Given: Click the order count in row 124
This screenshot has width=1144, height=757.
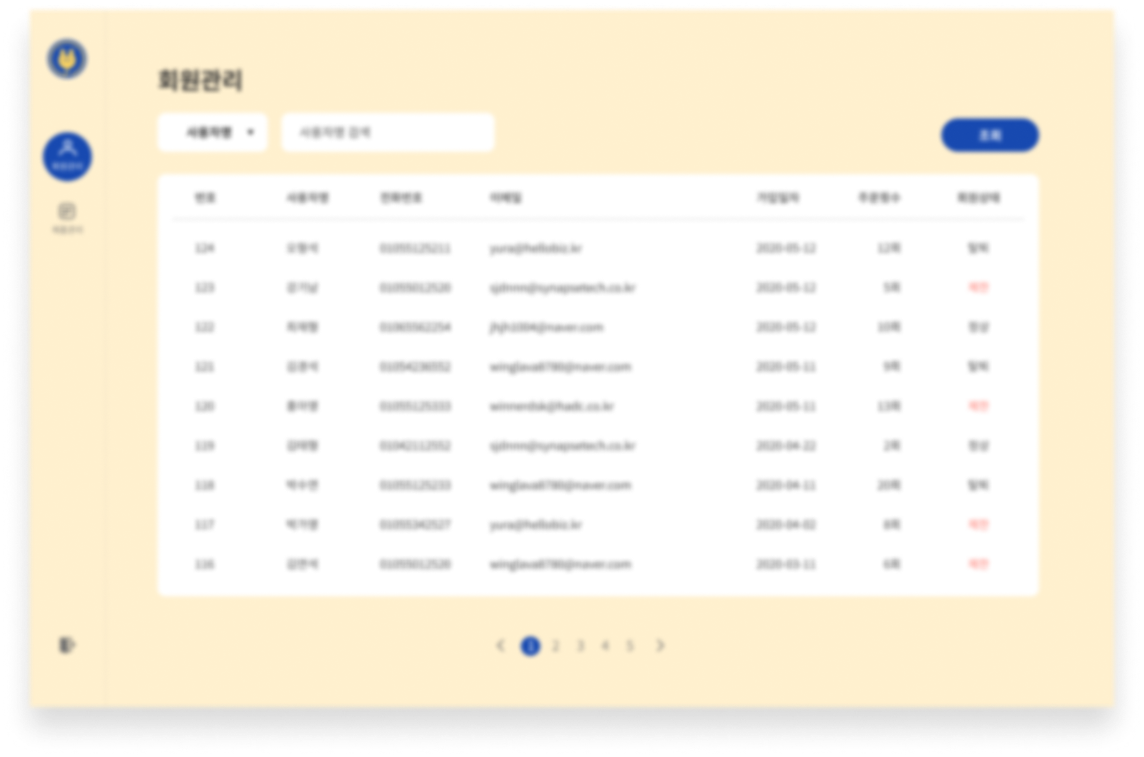Looking at the screenshot, I should coord(889,248).
